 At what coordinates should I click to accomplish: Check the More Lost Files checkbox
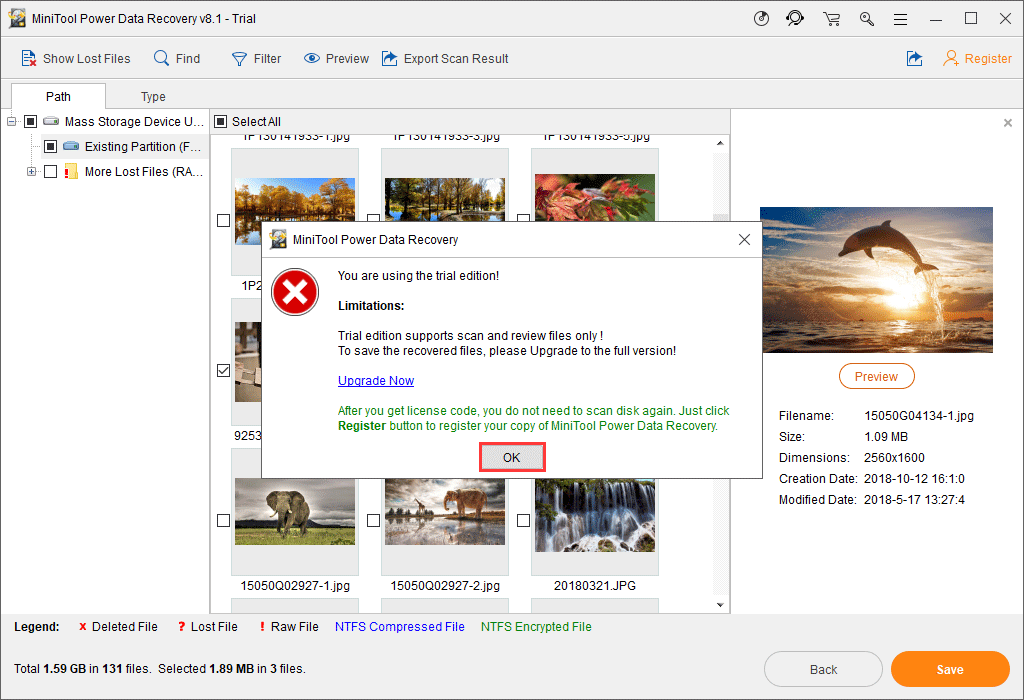pyautogui.click(x=50, y=172)
